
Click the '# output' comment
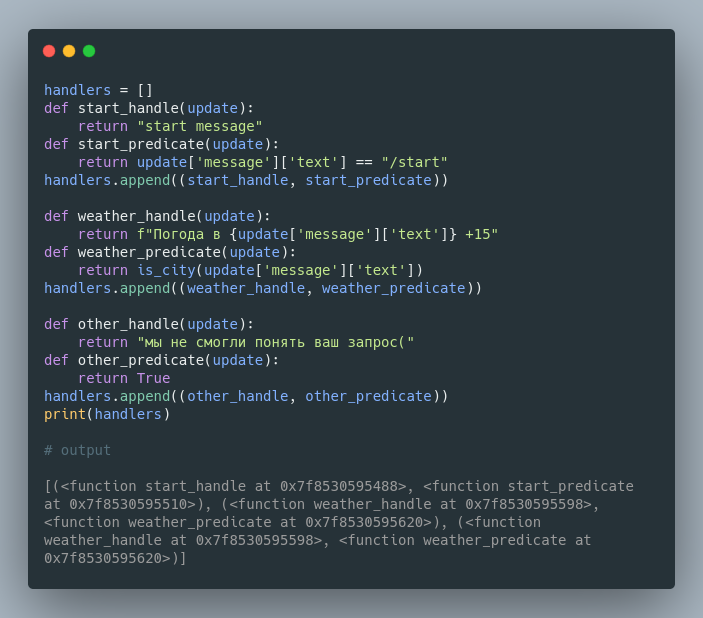point(77,450)
